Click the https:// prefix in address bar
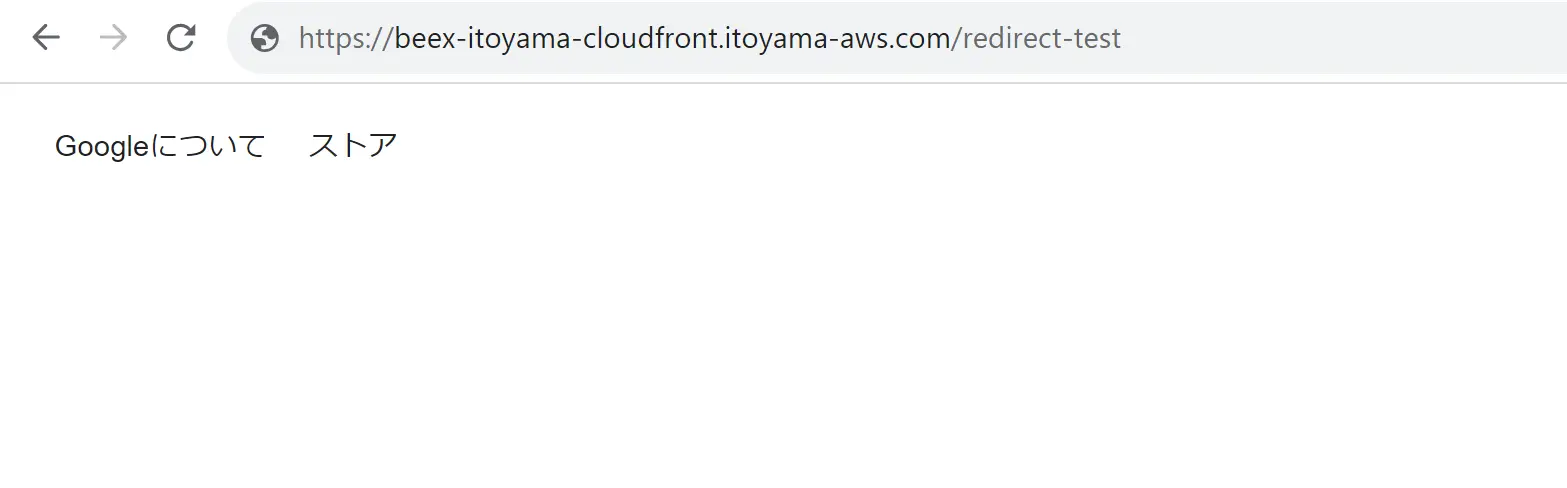 [346, 39]
